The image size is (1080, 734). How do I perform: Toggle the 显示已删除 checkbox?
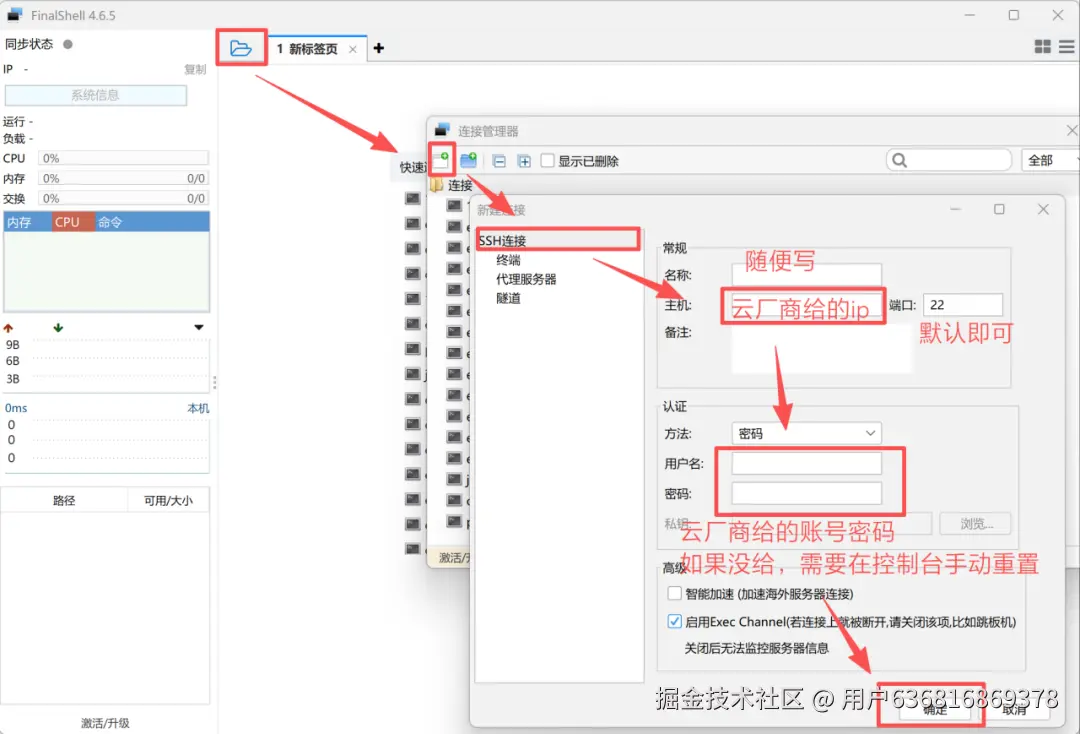(x=548, y=160)
